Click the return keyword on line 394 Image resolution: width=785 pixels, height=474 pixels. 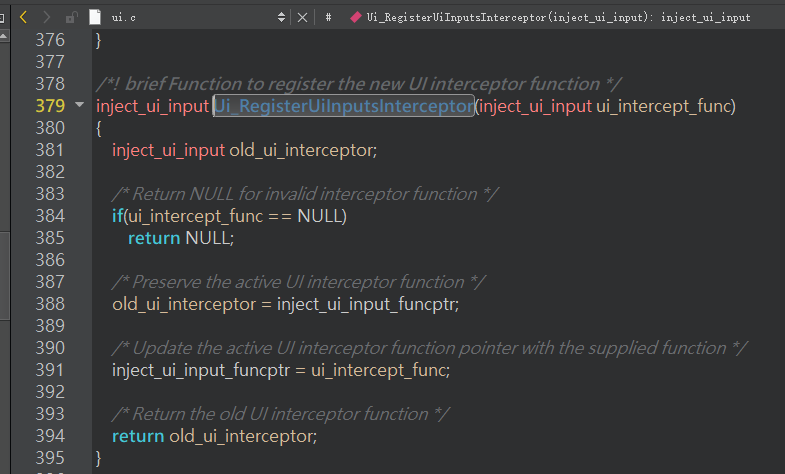[138, 436]
